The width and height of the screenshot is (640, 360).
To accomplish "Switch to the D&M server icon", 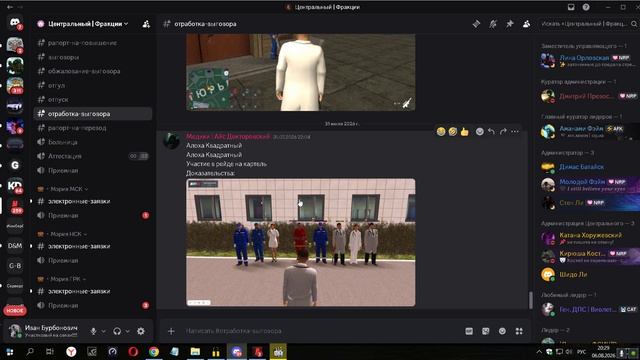I will point(15,246).
